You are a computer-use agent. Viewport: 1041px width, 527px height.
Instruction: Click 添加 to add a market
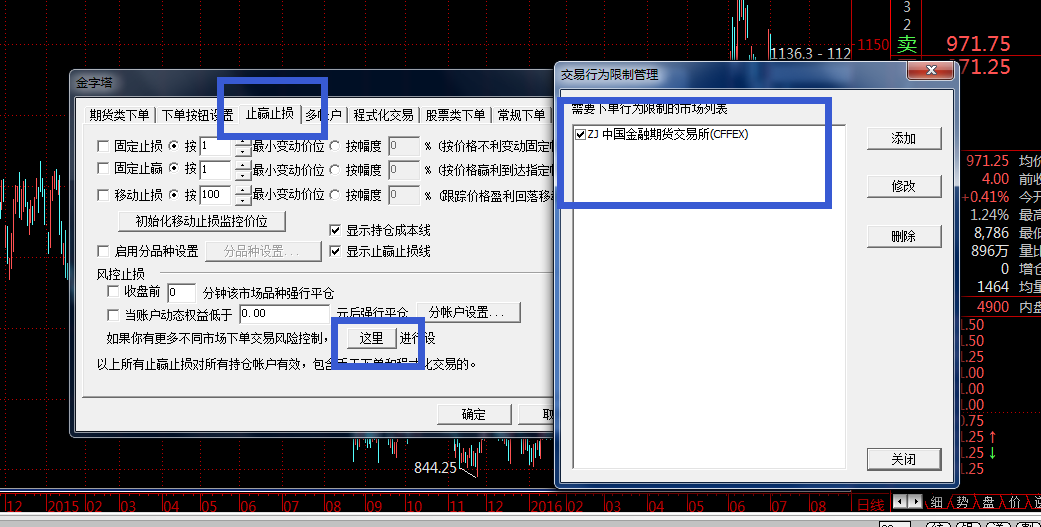click(x=903, y=138)
